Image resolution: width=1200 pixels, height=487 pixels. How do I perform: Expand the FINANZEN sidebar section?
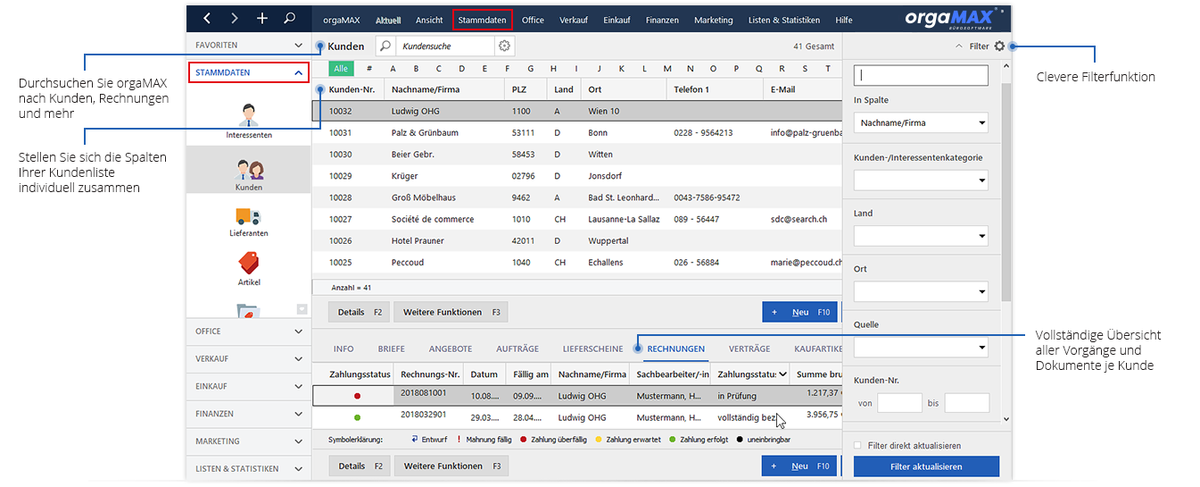(x=249, y=413)
